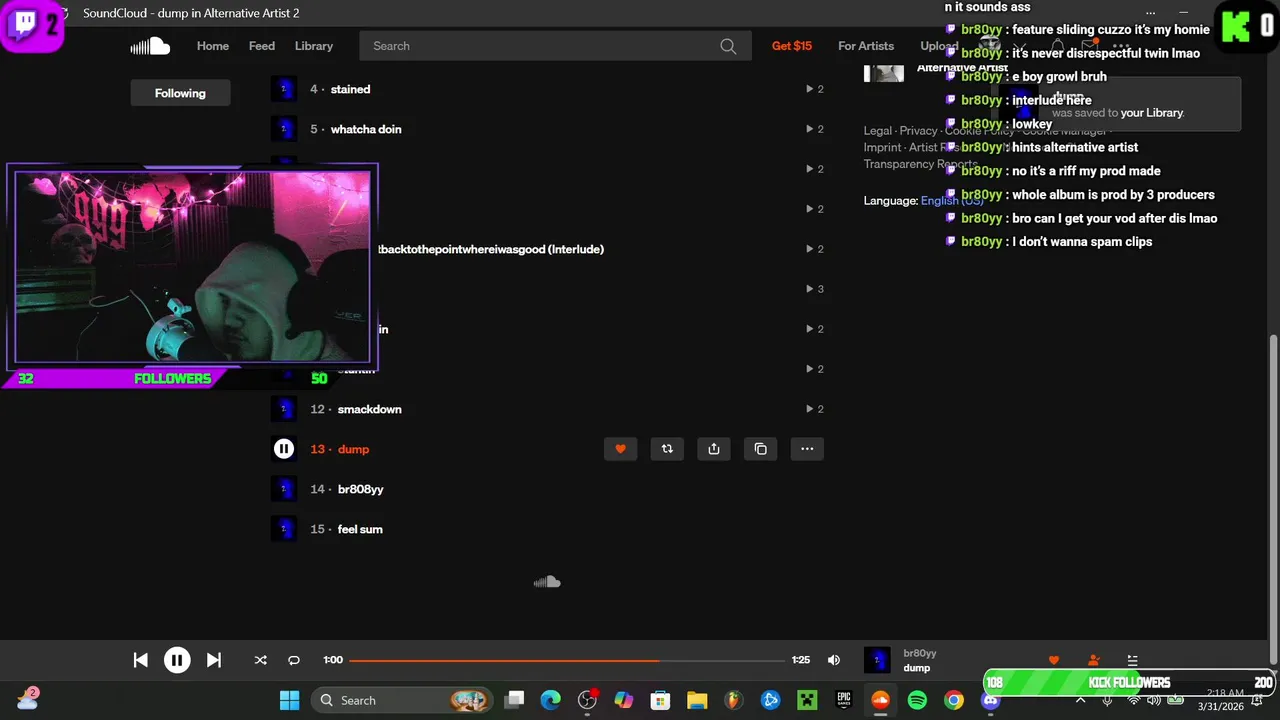
Task: Open the dump track link in the player bar
Action: (917, 668)
